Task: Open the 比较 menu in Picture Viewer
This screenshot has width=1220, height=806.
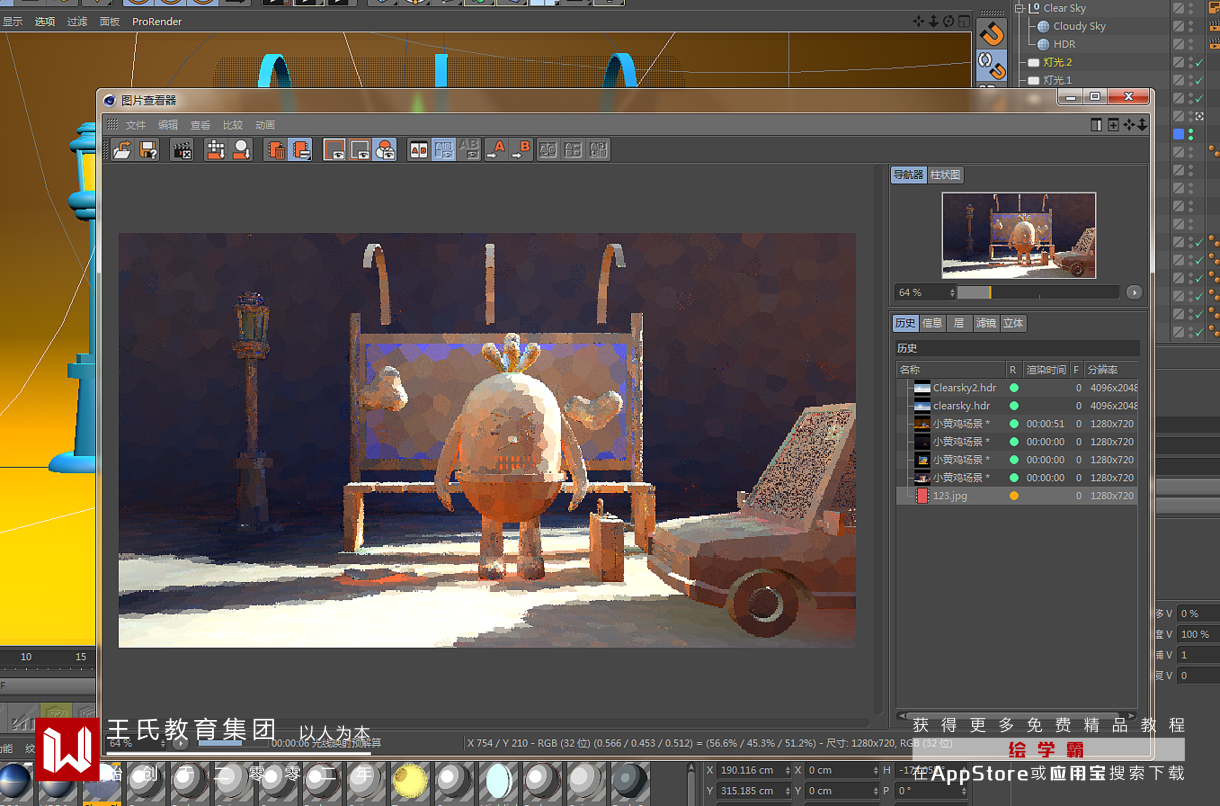Action: 233,125
